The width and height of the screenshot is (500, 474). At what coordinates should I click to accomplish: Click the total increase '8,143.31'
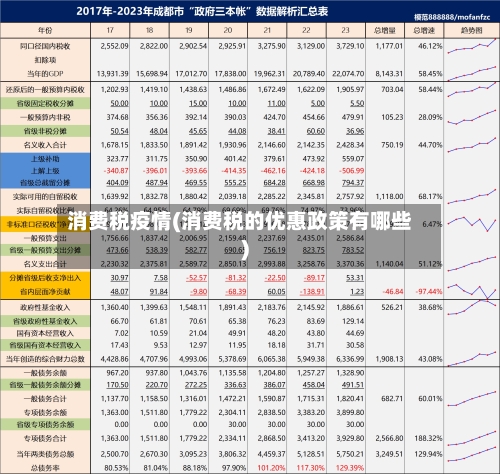[389, 74]
